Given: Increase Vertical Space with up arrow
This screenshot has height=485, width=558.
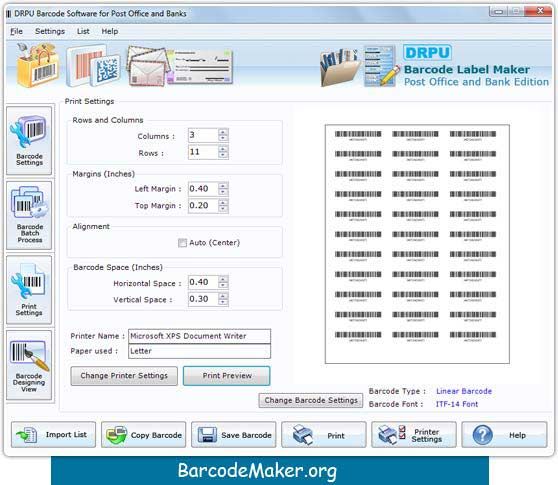Looking at the screenshot, I should point(223,296).
